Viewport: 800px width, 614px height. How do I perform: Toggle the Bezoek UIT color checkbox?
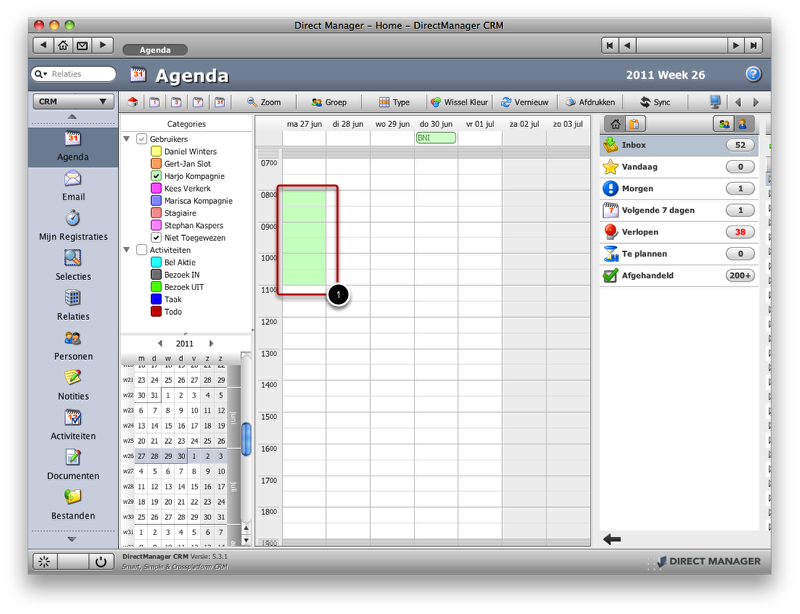click(156, 287)
